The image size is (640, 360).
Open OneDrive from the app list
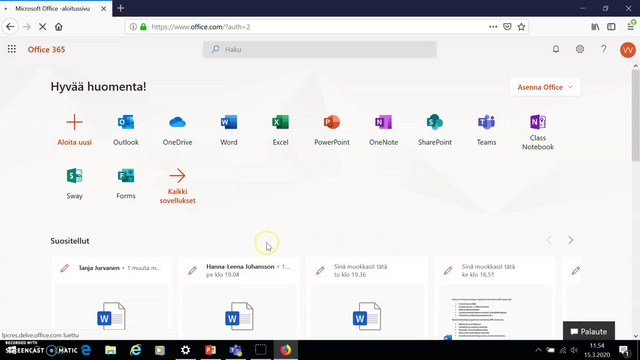(177, 130)
